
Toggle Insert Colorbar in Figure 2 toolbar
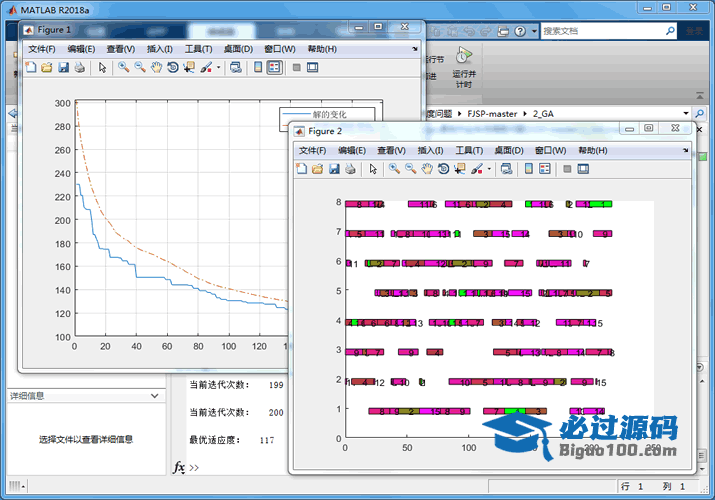point(529,169)
